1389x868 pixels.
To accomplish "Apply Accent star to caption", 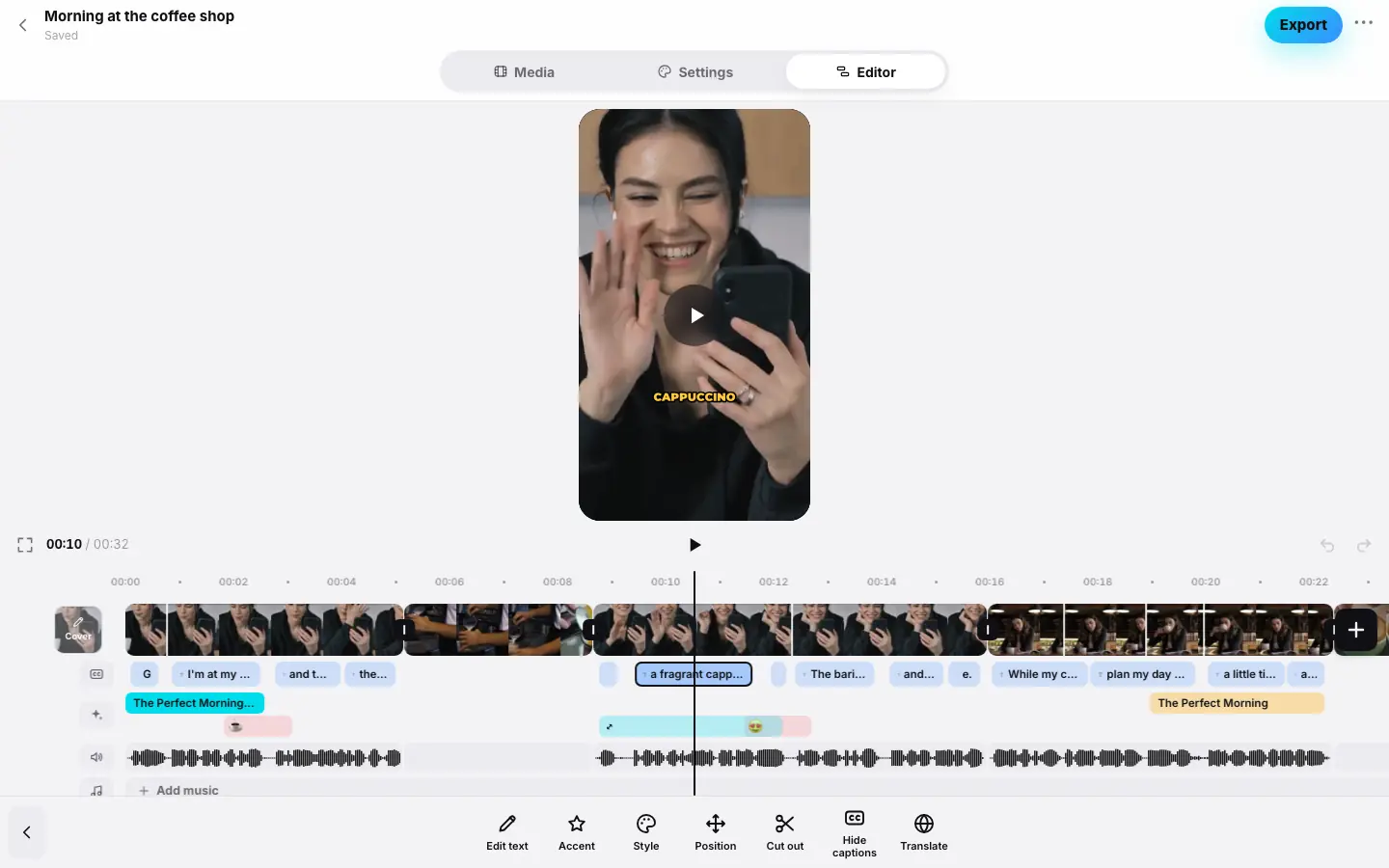I will [x=577, y=833].
